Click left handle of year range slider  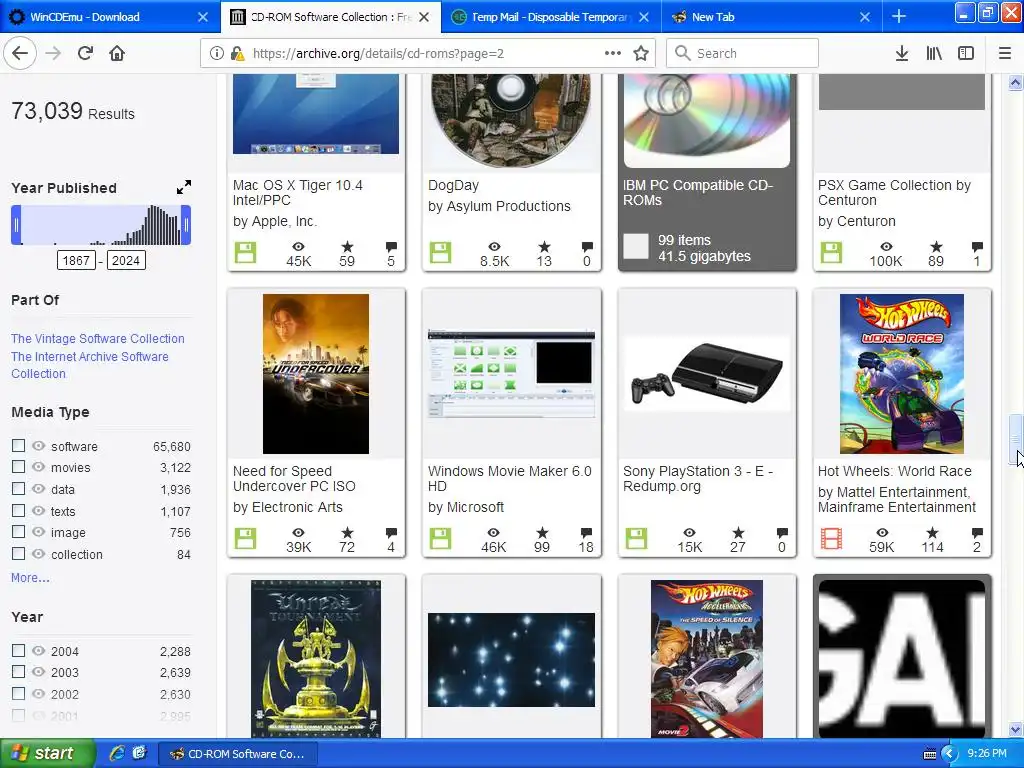click(16, 225)
